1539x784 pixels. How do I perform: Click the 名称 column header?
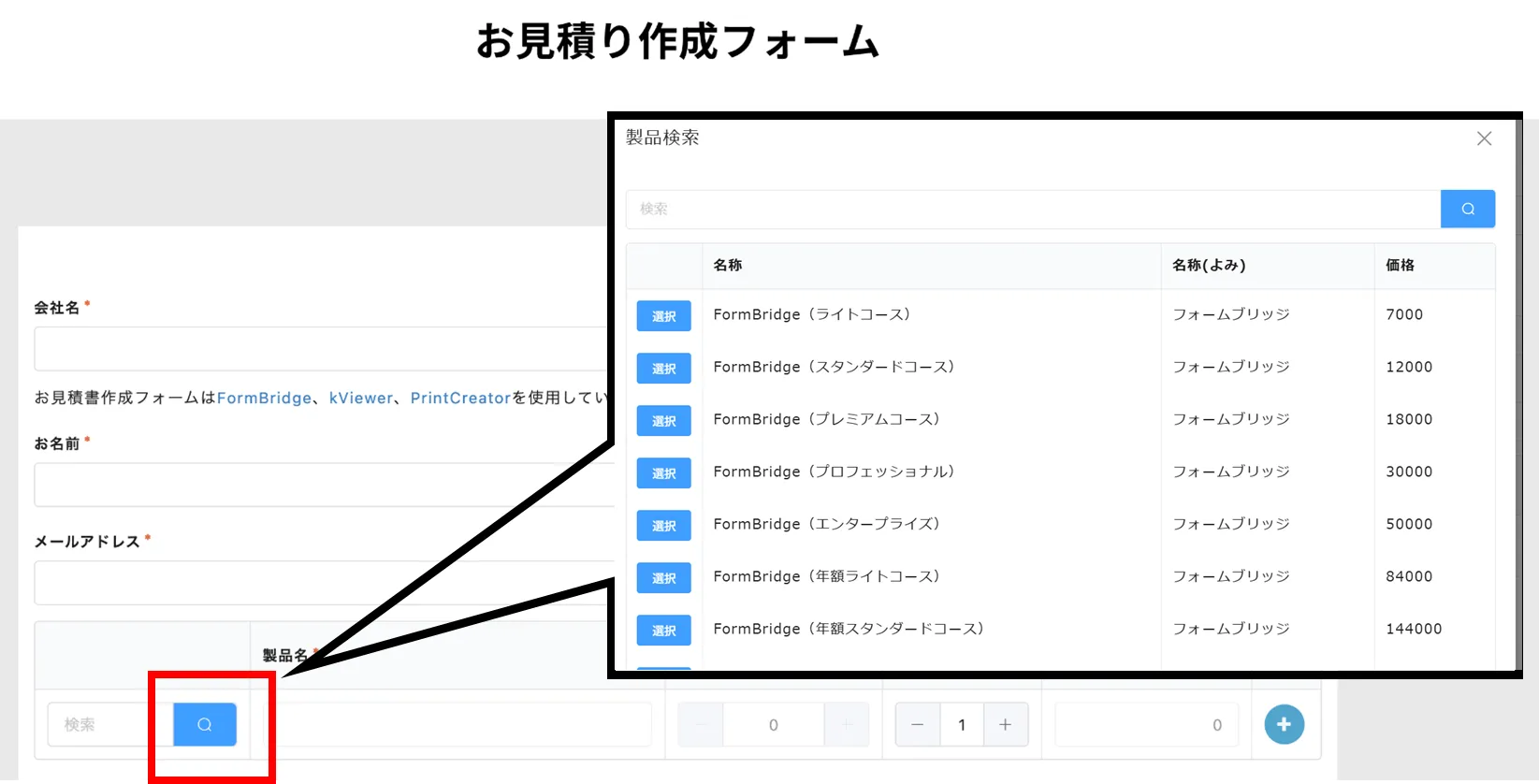(728, 265)
